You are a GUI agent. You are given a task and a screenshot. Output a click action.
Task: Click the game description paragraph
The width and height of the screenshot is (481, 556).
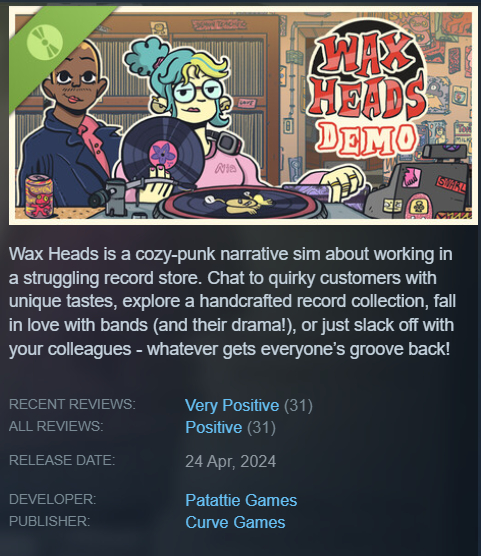[232, 301]
